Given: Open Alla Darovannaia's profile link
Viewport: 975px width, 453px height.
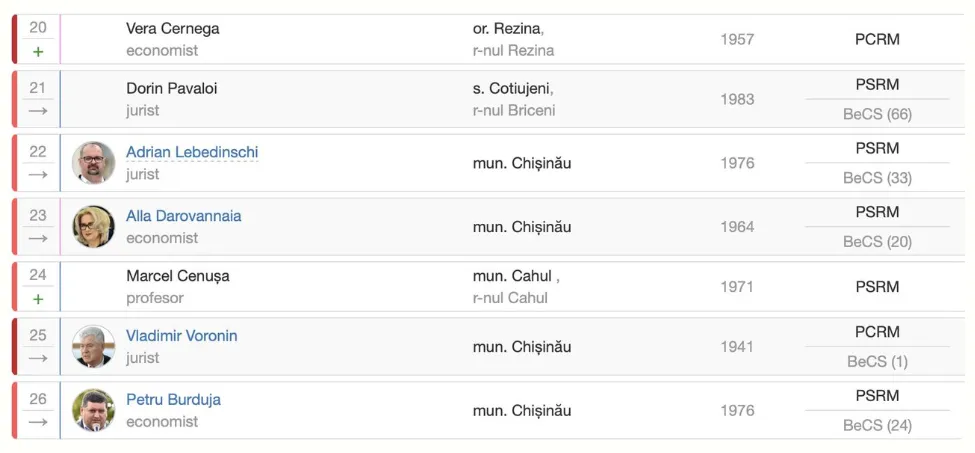Looking at the screenshot, I should point(183,216).
